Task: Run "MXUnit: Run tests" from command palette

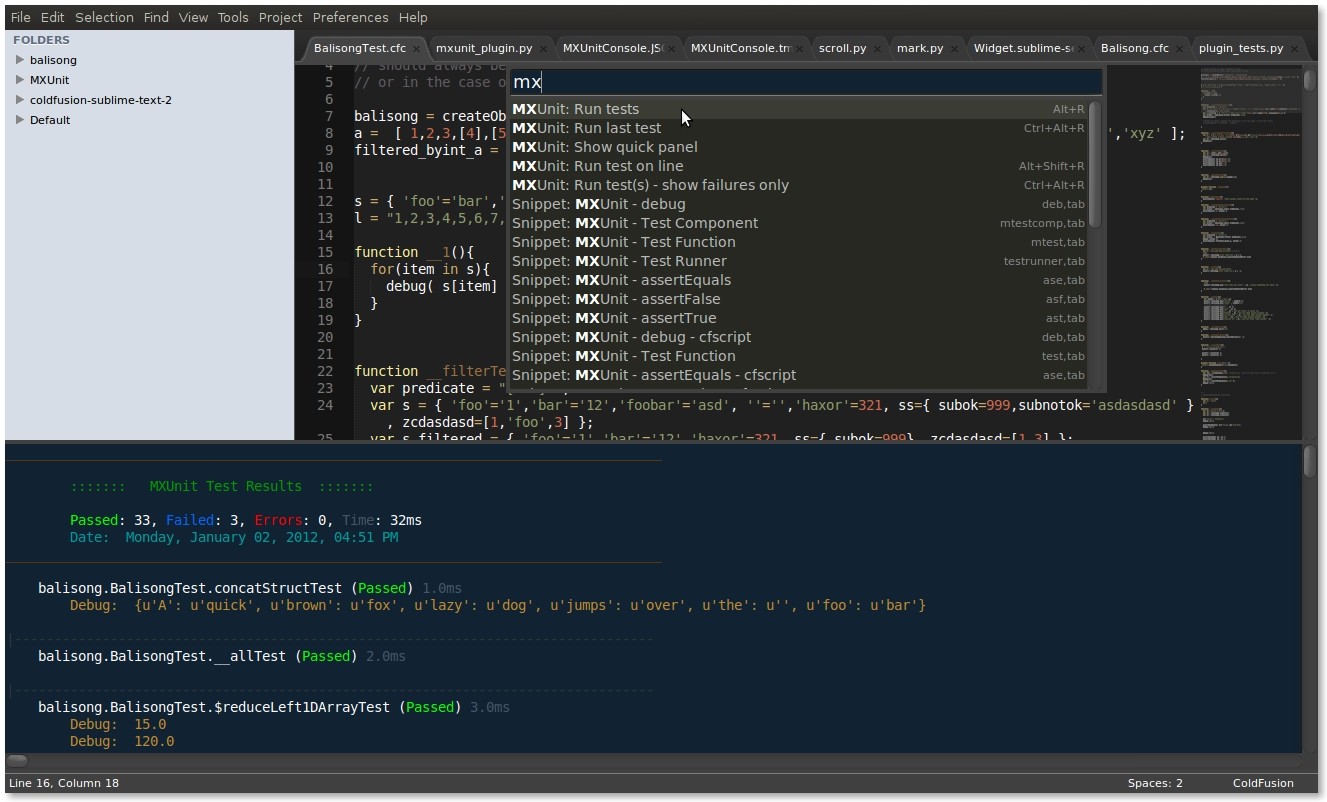Action: click(577, 109)
